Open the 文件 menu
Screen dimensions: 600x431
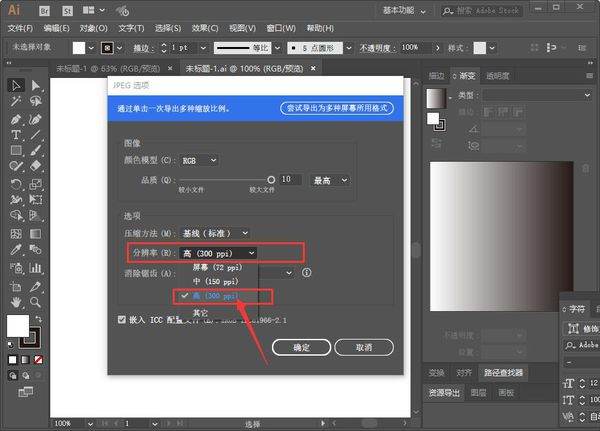coord(19,28)
